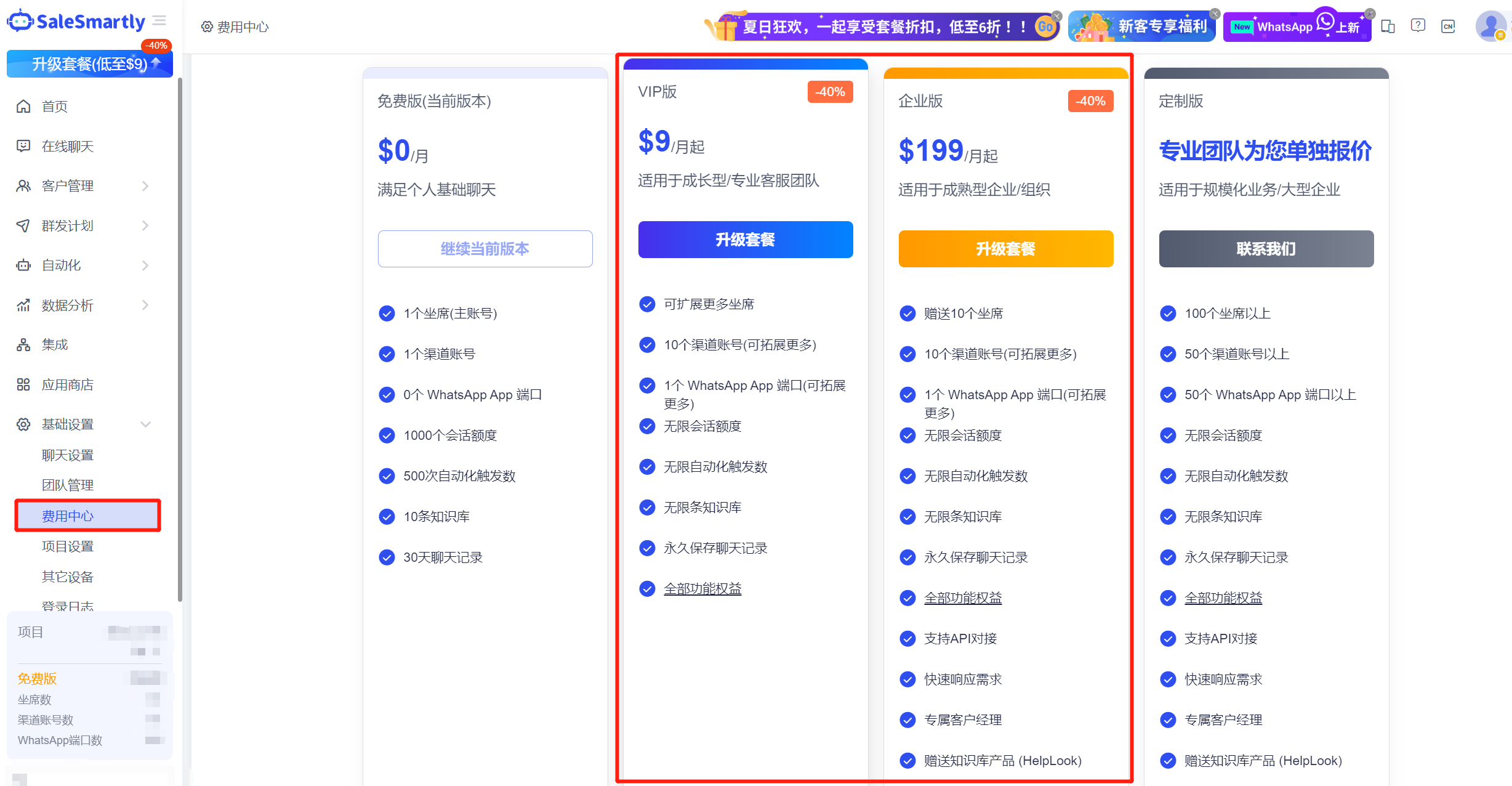Expand 数据分析 menu chevron
The width and height of the screenshot is (1512, 786).
[x=145, y=305]
